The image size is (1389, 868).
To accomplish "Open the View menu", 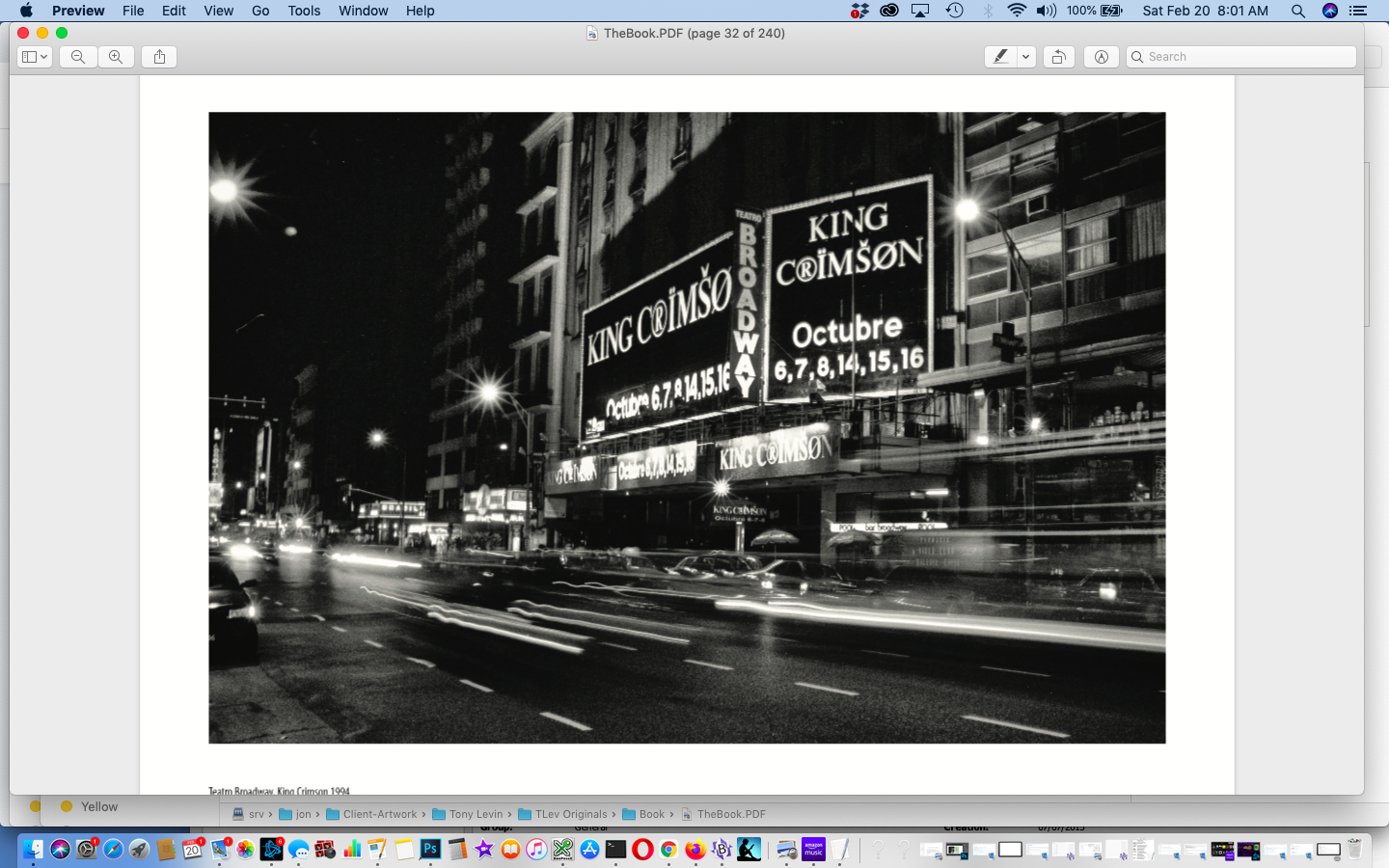I will point(218,11).
